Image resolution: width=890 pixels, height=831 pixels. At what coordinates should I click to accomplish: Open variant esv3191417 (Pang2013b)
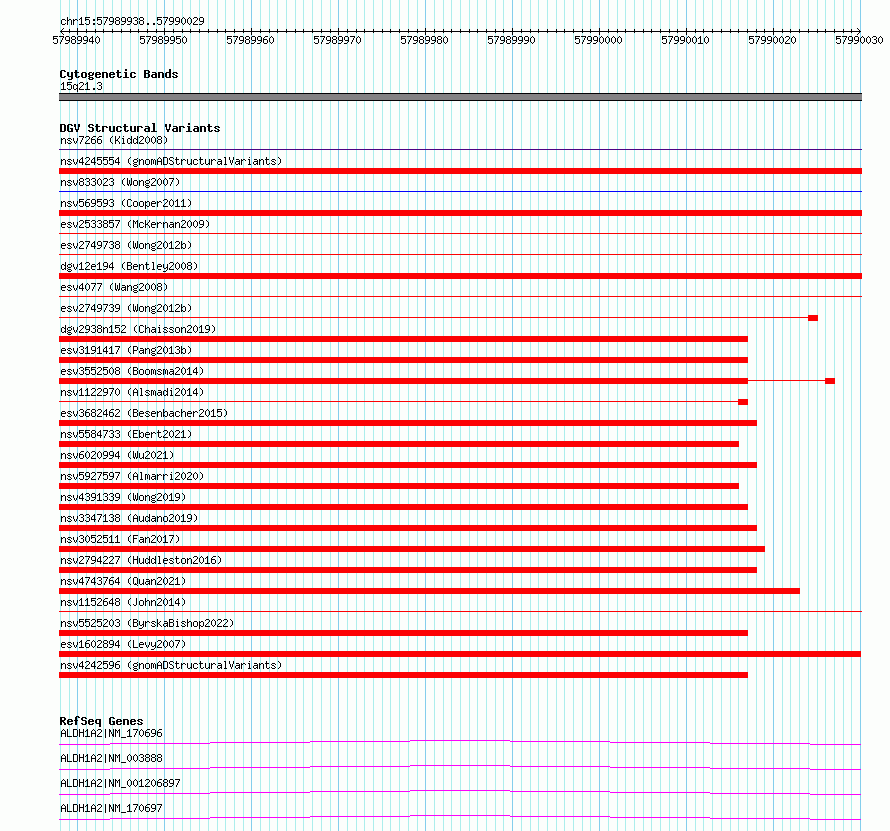click(126, 350)
